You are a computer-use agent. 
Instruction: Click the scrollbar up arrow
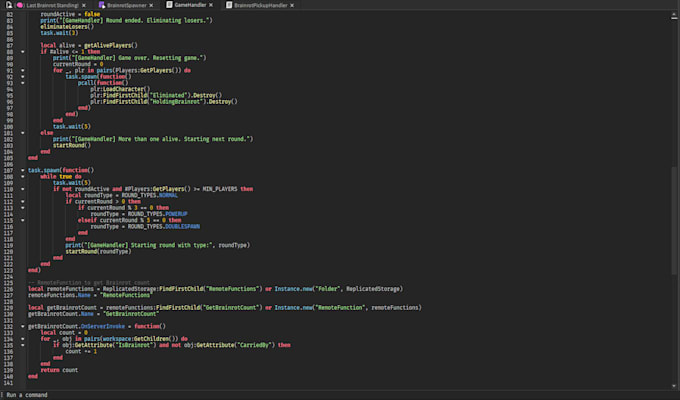point(674,16)
